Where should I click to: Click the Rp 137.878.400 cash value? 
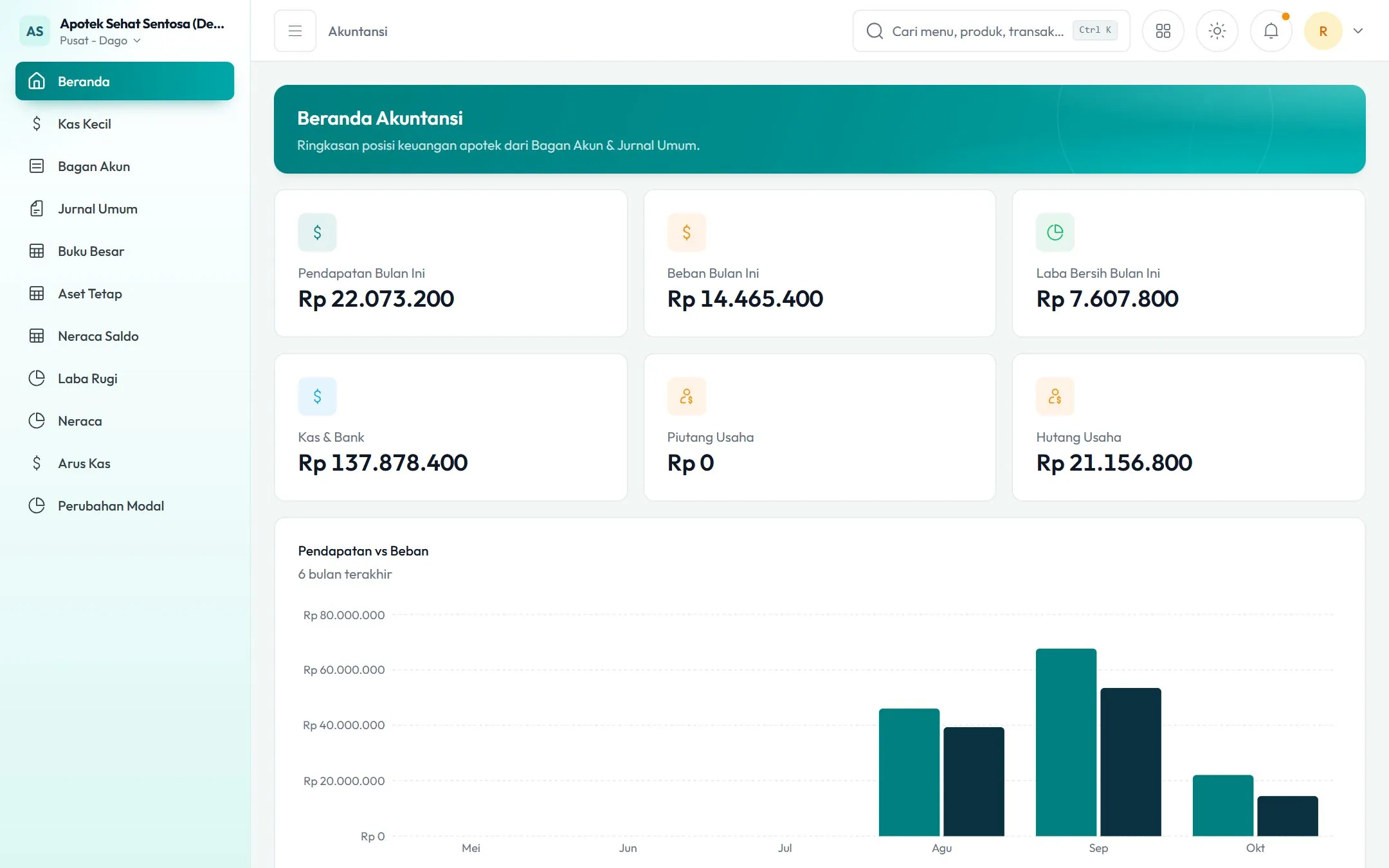(x=383, y=463)
